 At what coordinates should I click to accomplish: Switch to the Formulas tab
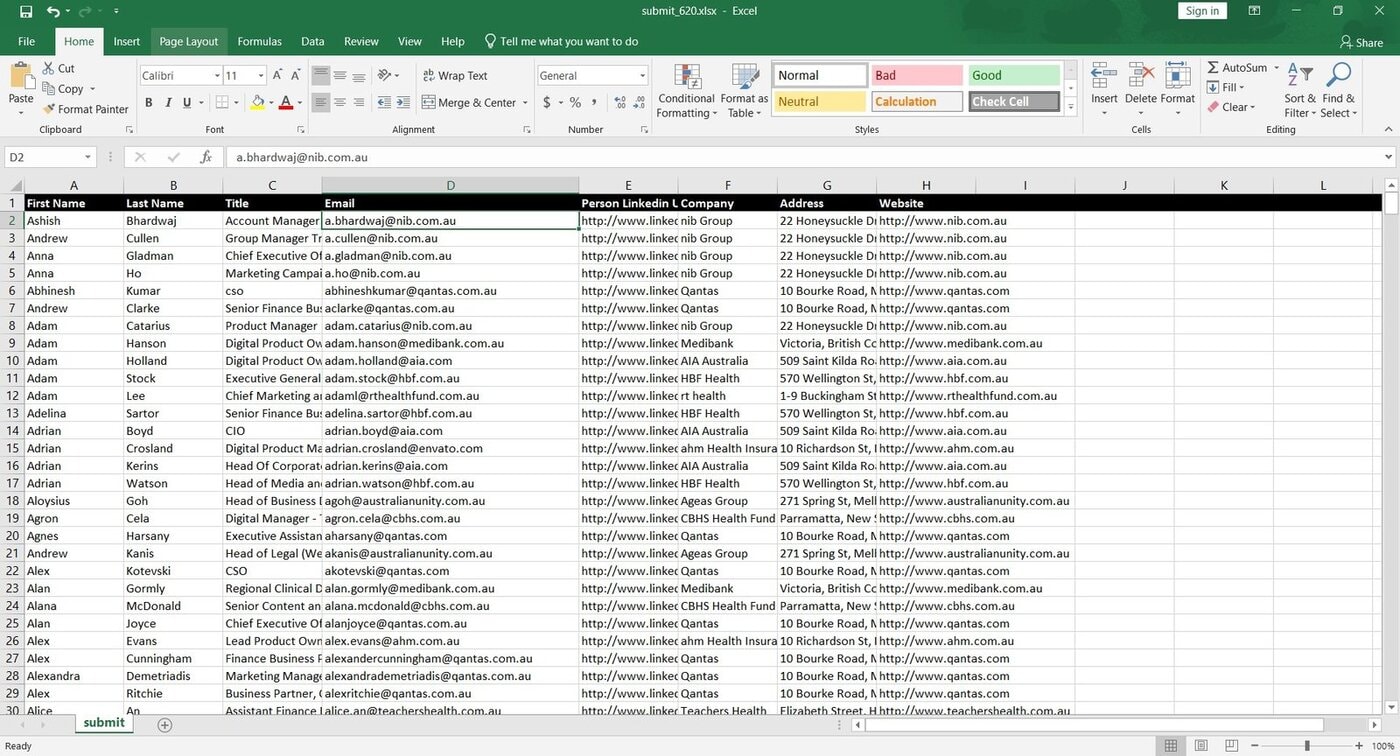pos(259,41)
